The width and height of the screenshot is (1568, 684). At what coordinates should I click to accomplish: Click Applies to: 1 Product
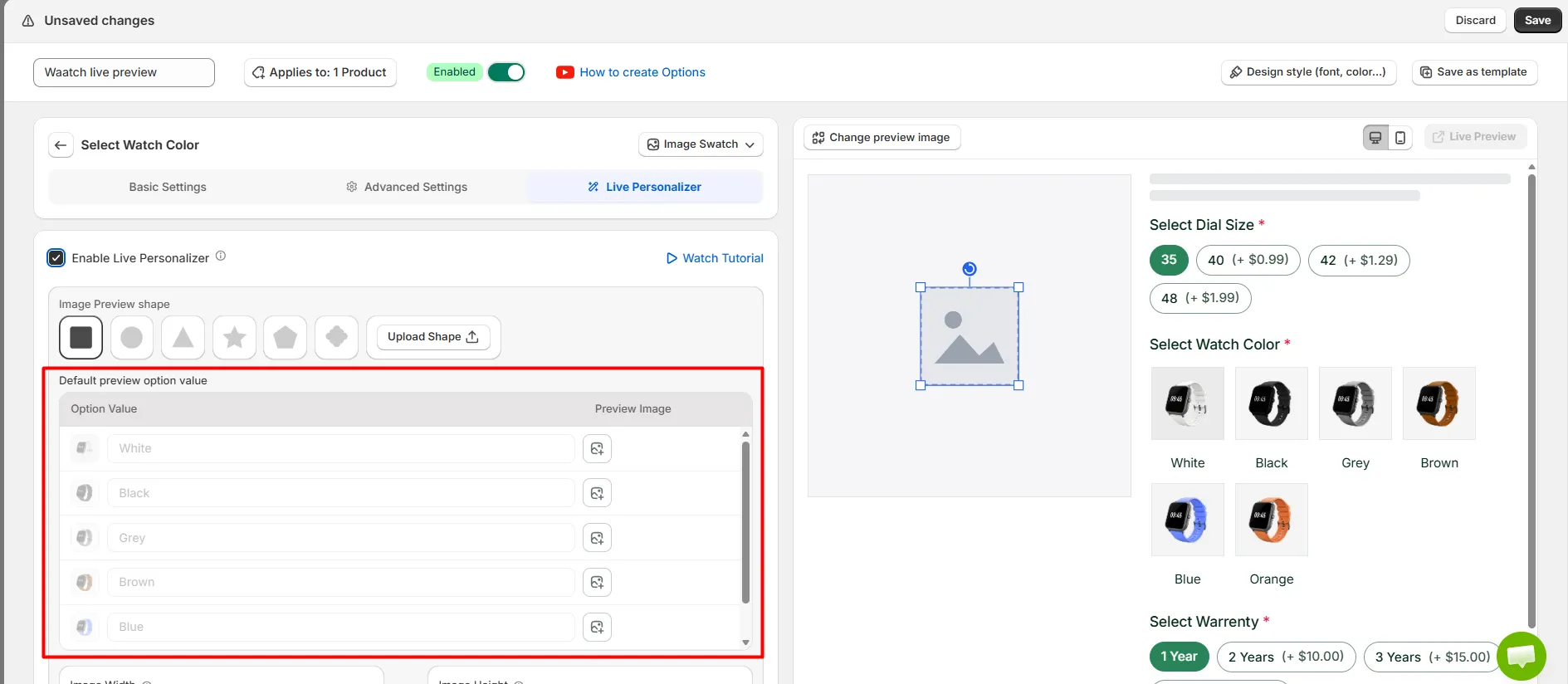320,72
